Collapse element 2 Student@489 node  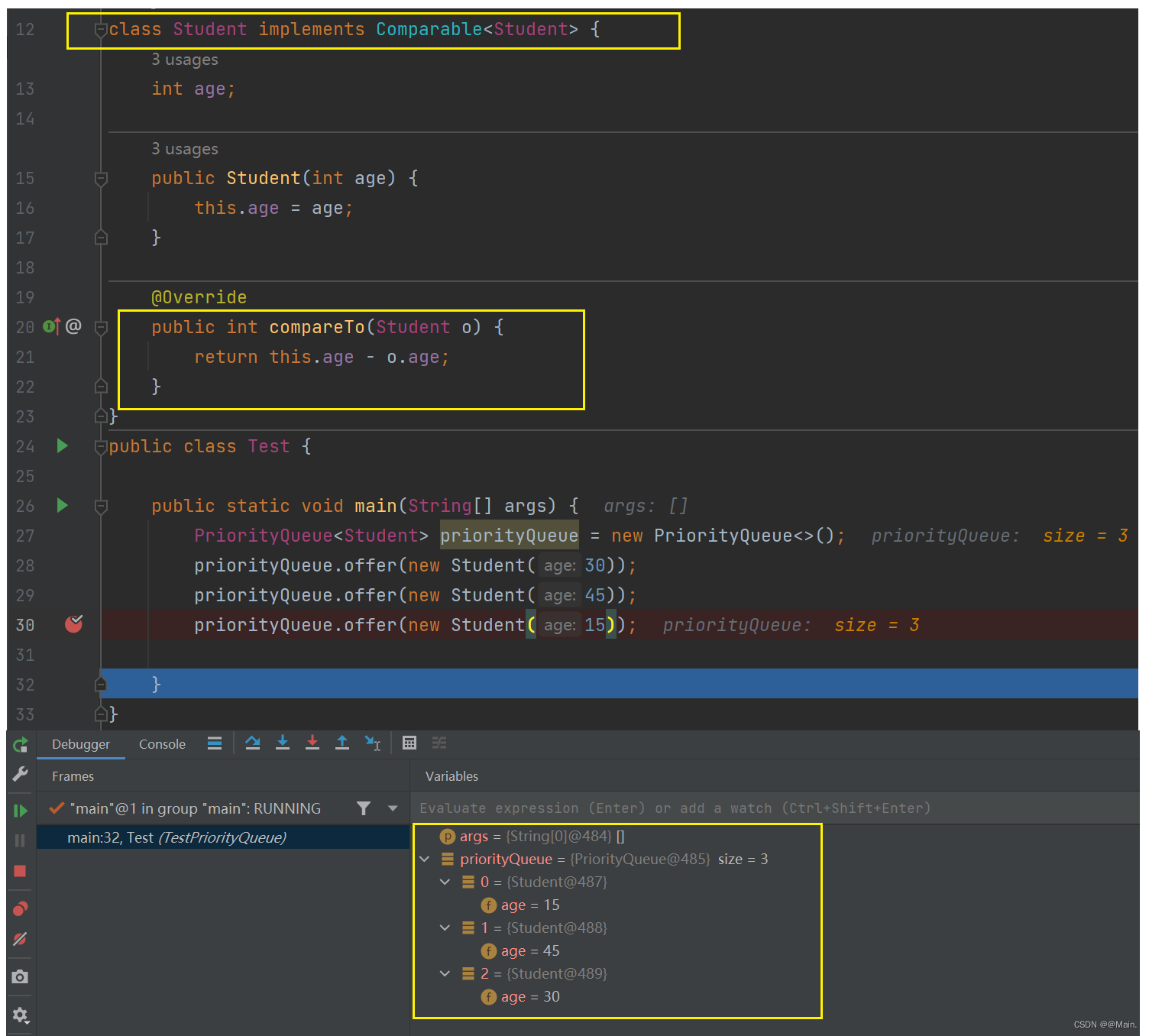(445, 974)
